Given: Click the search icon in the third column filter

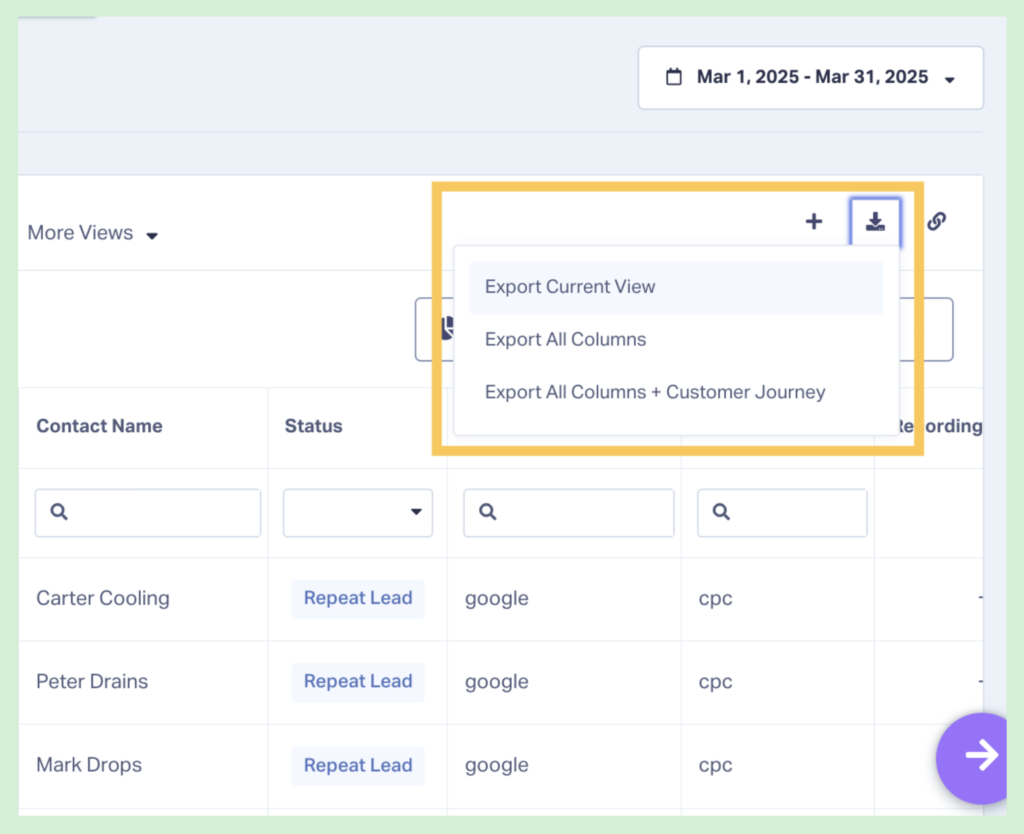Looking at the screenshot, I should [x=487, y=512].
